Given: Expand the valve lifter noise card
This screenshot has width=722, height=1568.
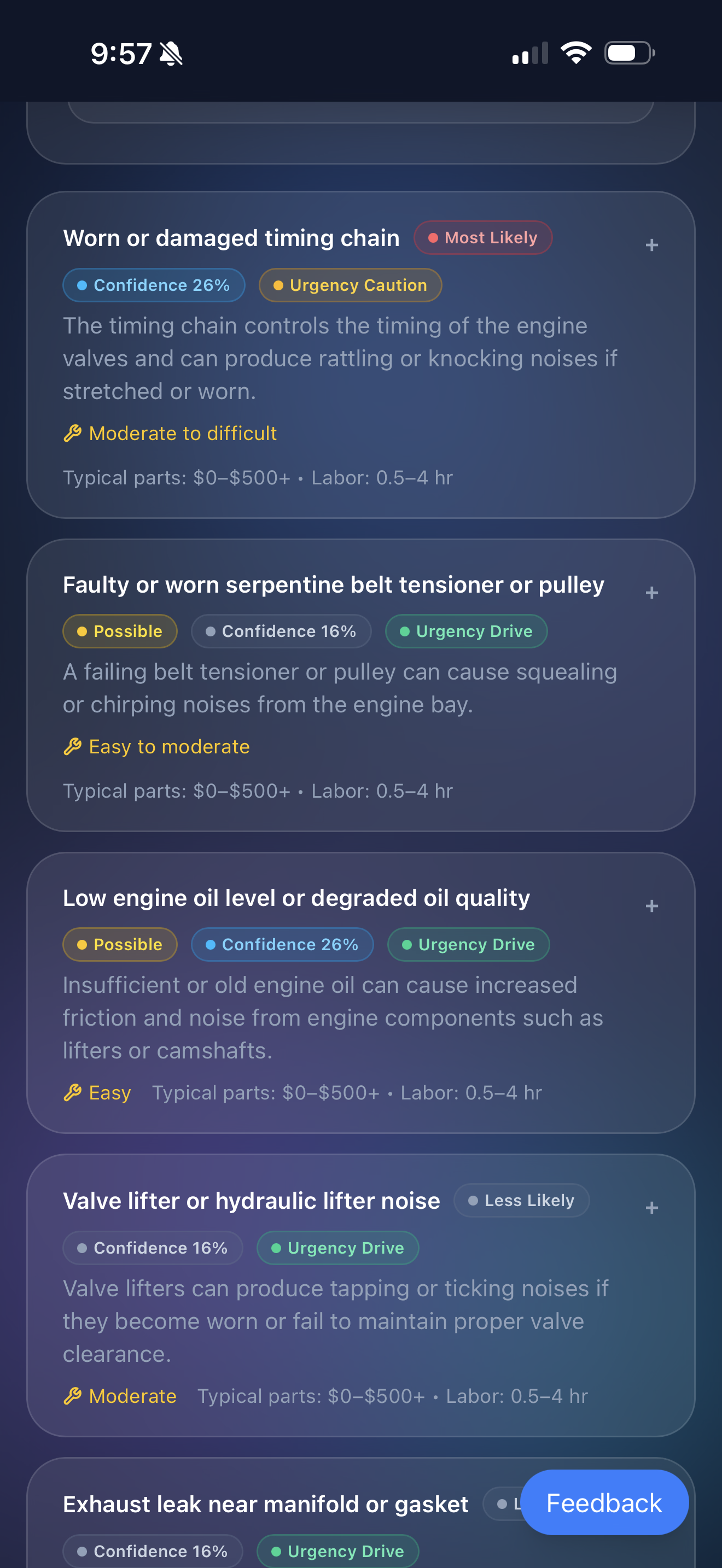Looking at the screenshot, I should 651,1208.
